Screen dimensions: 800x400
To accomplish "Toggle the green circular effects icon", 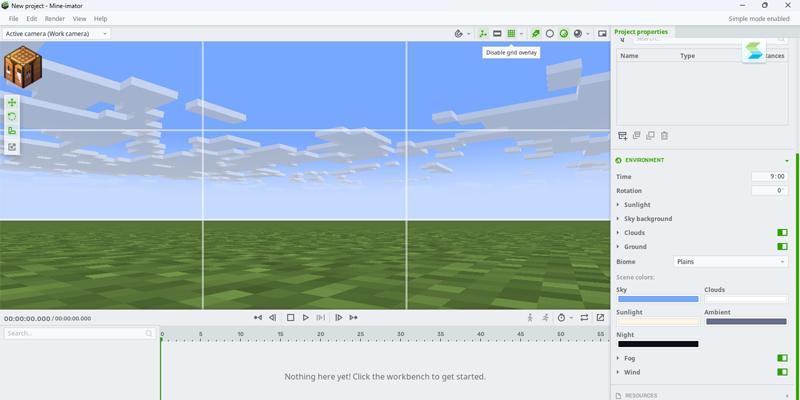I will coord(564,34).
